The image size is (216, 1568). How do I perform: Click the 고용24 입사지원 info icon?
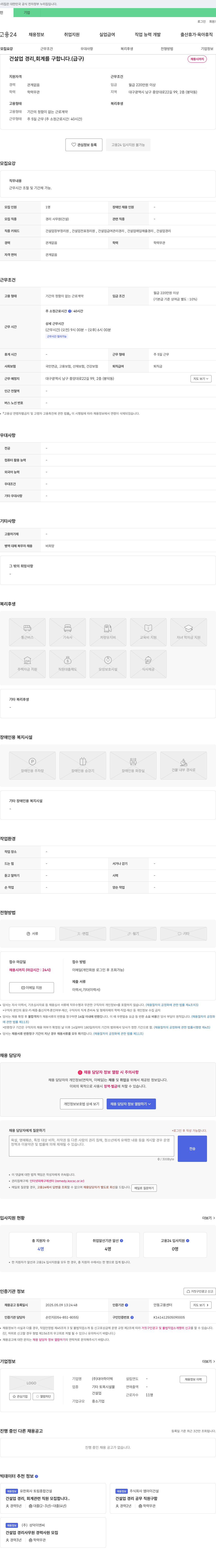click(188, 1240)
